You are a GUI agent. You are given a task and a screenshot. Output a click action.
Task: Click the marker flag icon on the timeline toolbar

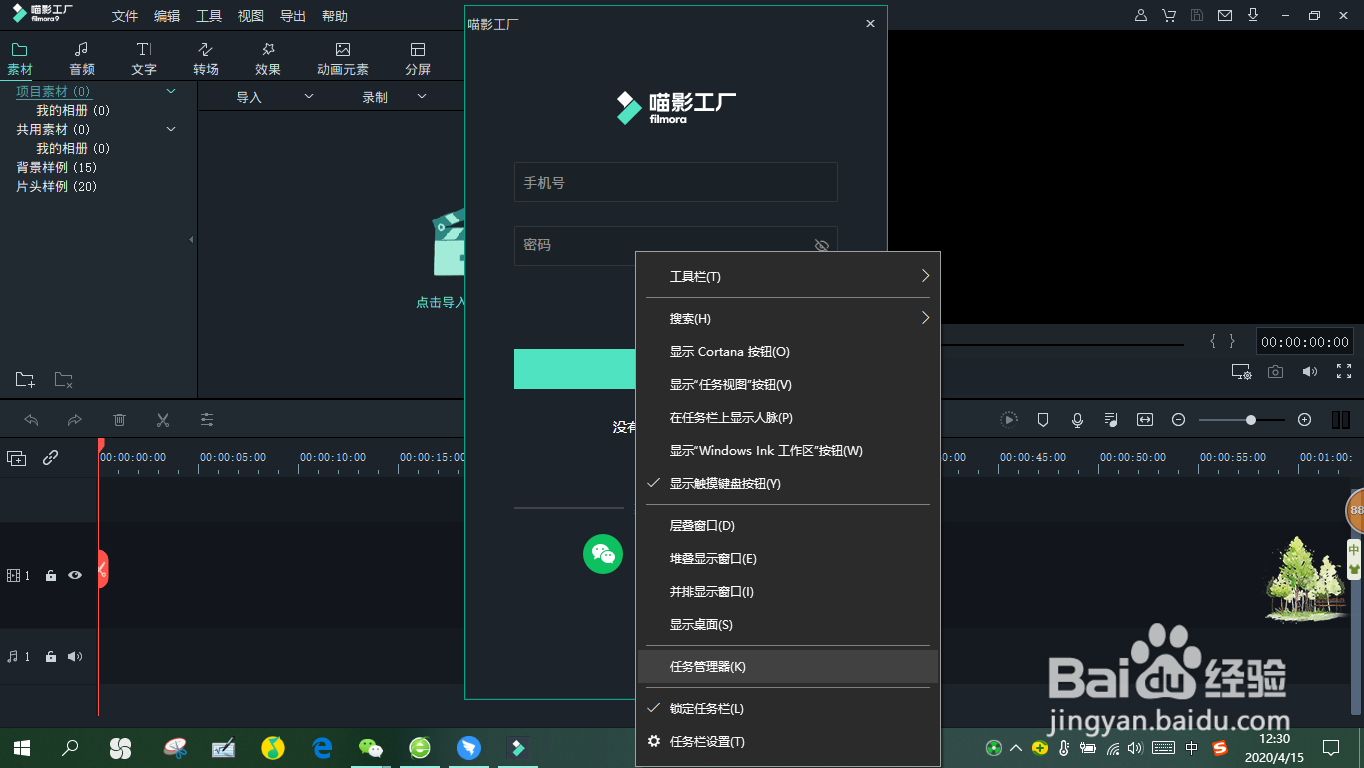pyautogui.click(x=1043, y=420)
